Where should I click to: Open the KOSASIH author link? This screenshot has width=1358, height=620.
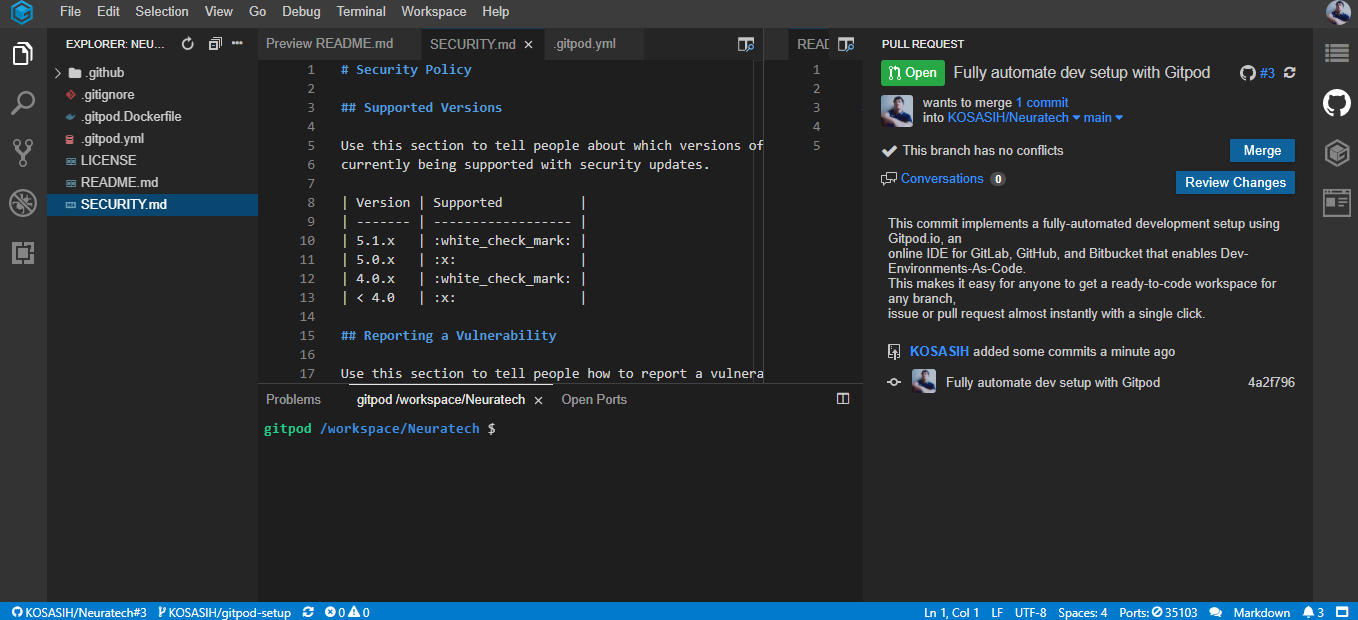939,351
